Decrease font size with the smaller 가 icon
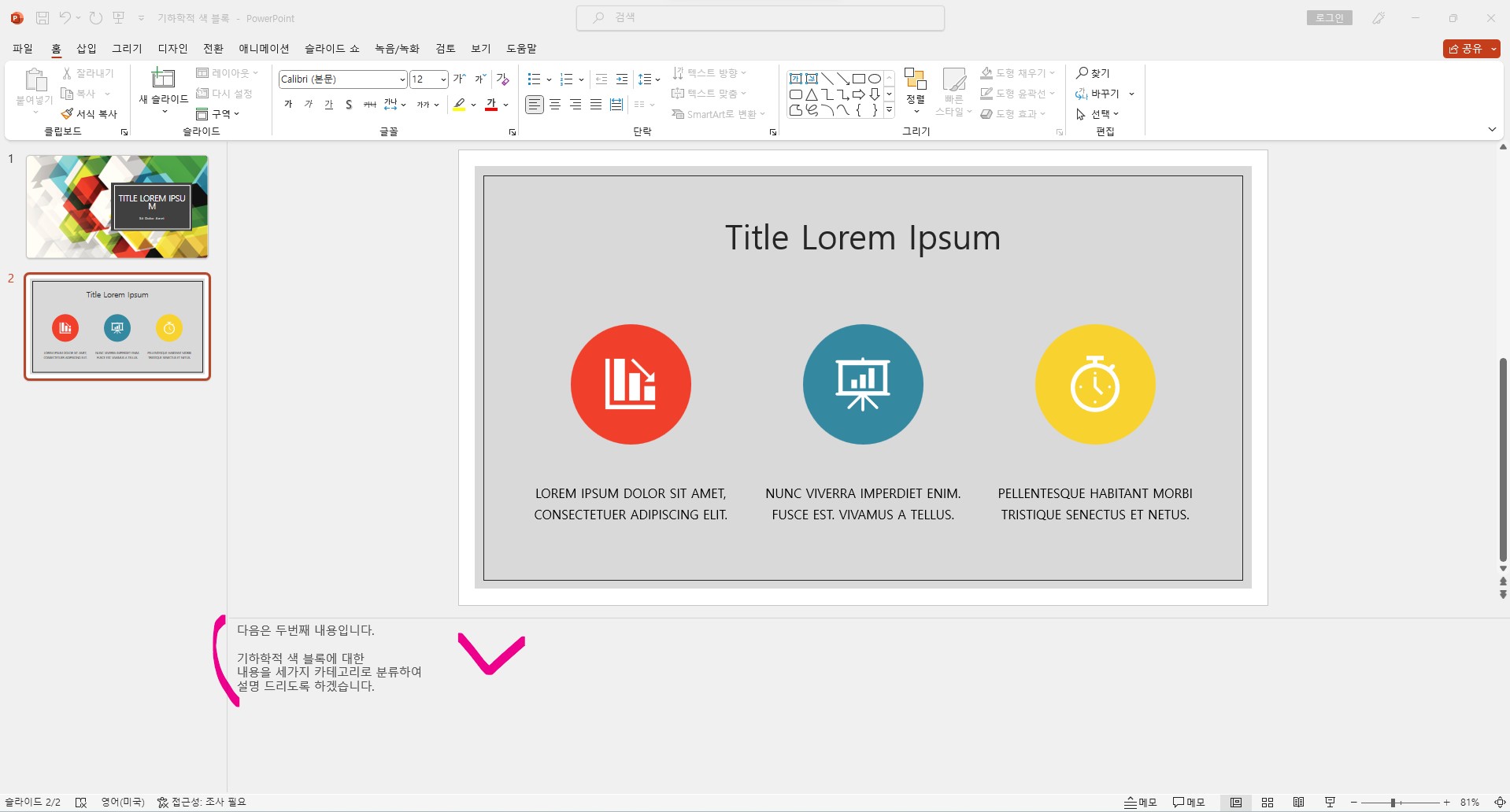Screen dimensions: 1510x812 click(480, 79)
